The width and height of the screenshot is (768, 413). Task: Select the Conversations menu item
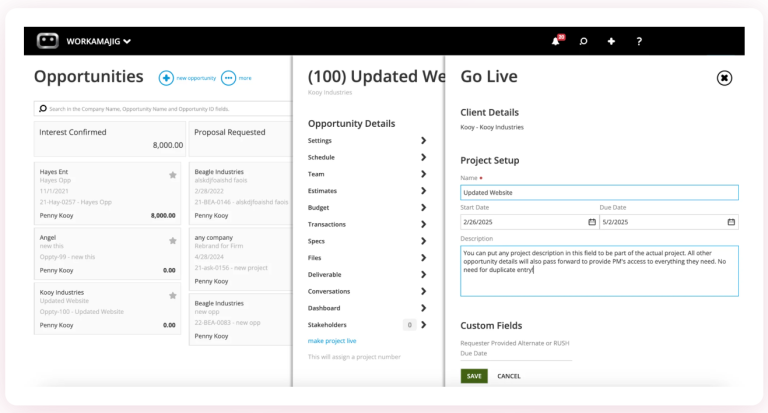(329, 292)
